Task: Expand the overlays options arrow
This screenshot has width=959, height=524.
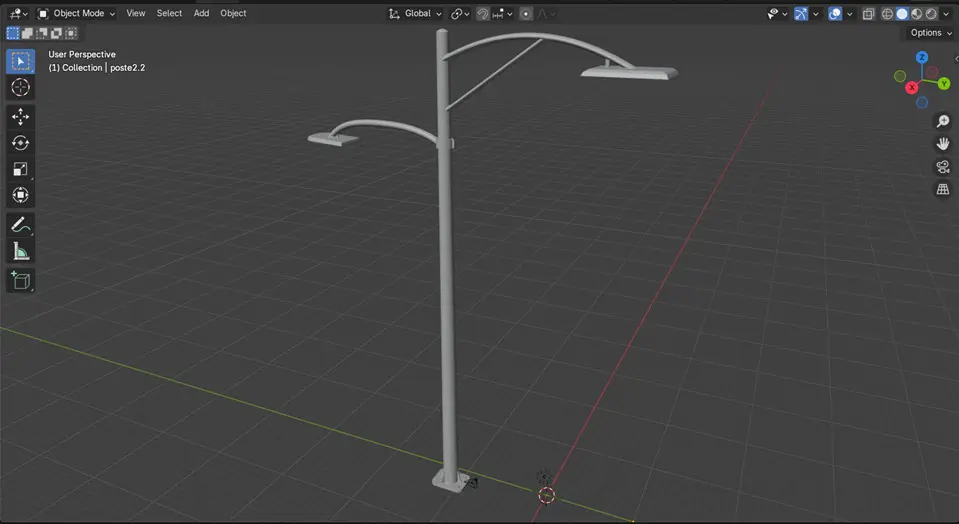Action: tap(850, 13)
